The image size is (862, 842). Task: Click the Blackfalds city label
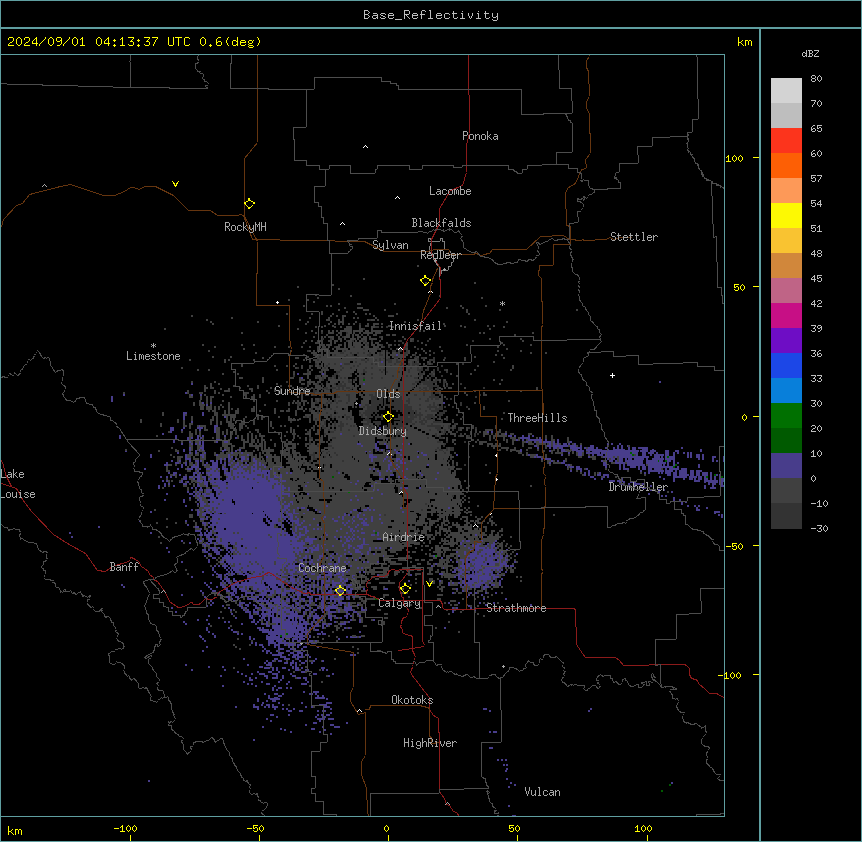coord(441,223)
